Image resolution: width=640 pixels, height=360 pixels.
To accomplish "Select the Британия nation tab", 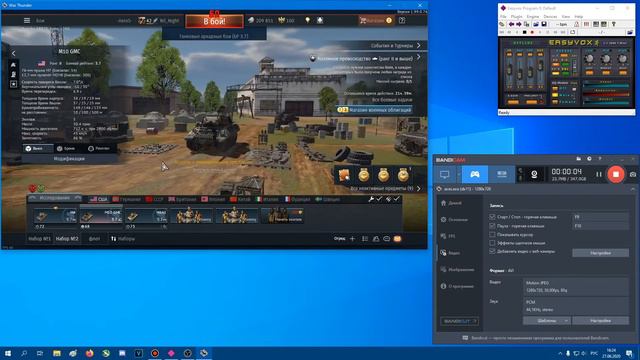I will (182, 199).
